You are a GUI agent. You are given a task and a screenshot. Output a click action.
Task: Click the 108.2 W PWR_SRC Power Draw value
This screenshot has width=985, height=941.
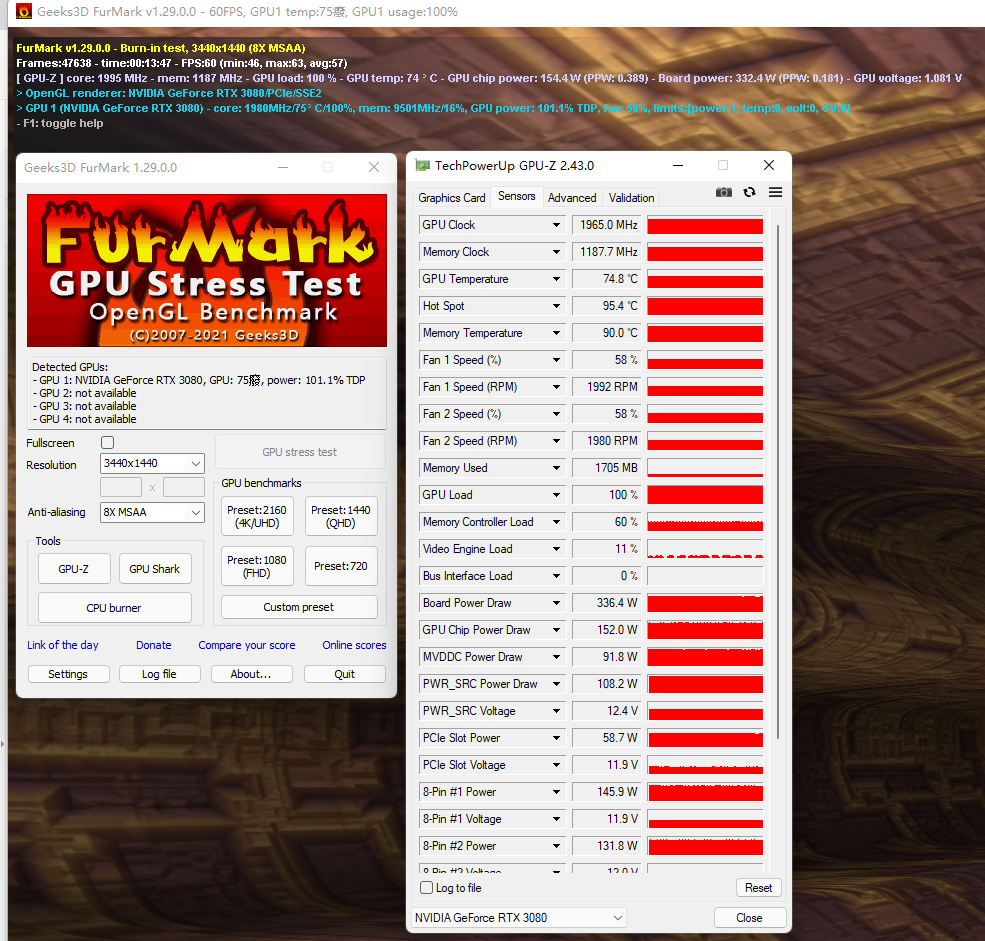[x=606, y=684]
